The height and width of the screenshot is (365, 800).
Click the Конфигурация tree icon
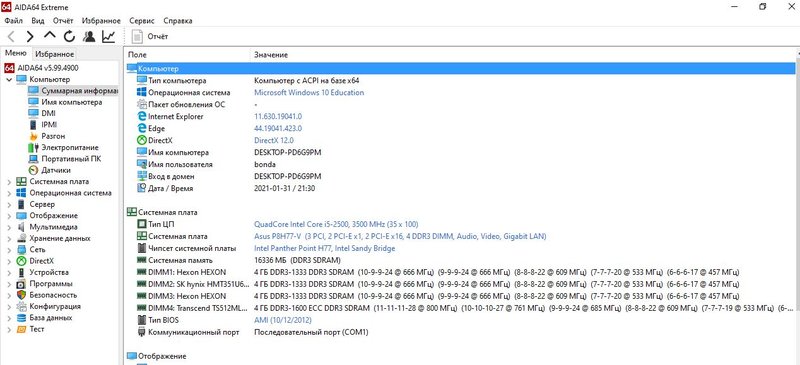click(21, 306)
